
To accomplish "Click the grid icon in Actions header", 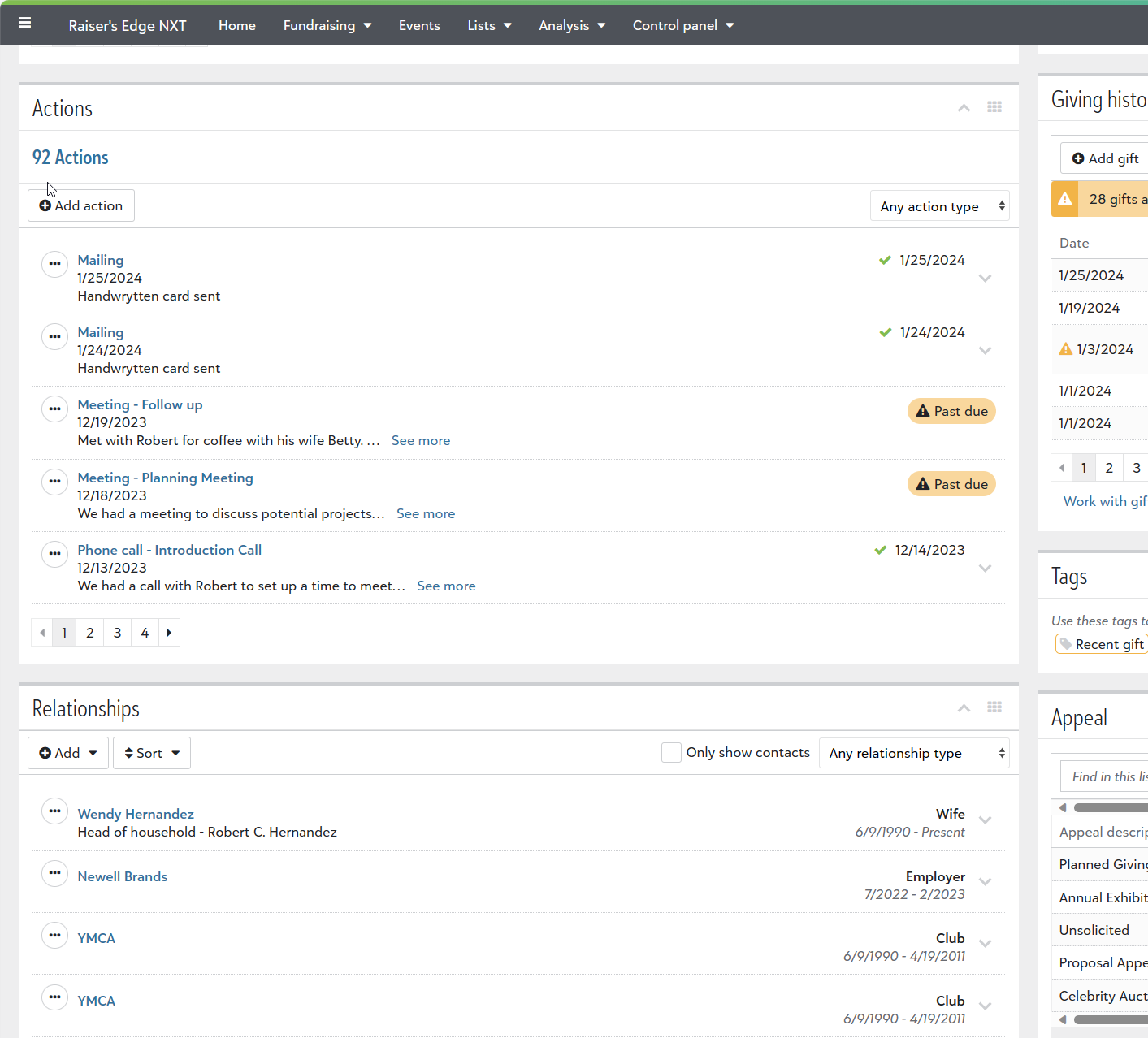I will [x=994, y=107].
